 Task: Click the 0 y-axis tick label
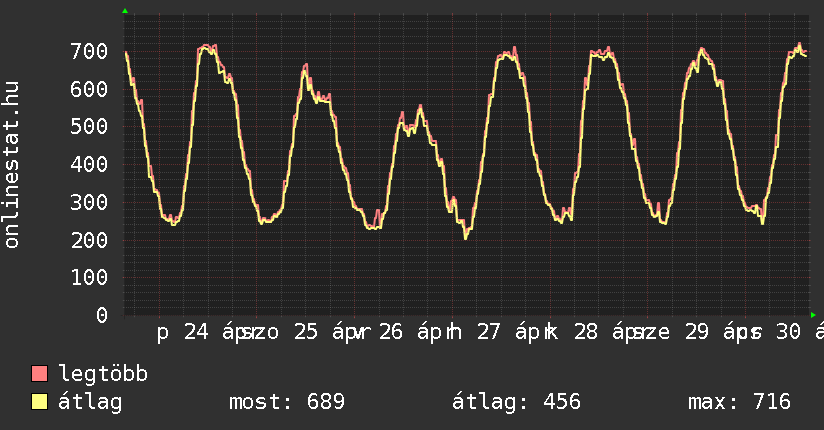(x=101, y=316)
